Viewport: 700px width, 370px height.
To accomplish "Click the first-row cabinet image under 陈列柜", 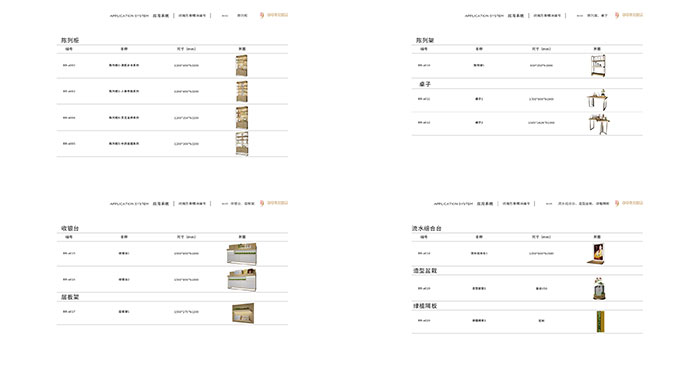I will click(242, 66).
